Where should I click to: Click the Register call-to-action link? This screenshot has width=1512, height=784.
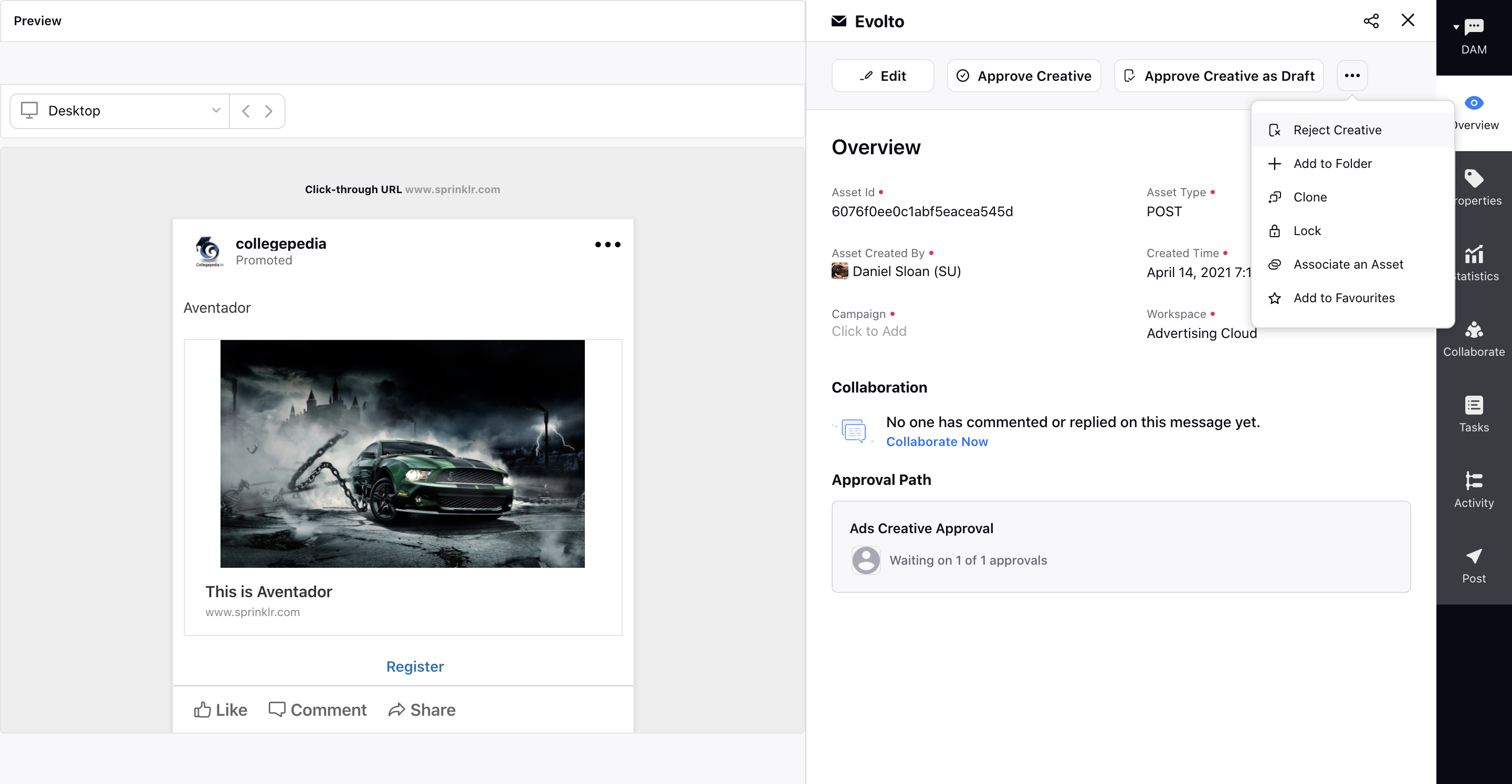coord(415,666)
